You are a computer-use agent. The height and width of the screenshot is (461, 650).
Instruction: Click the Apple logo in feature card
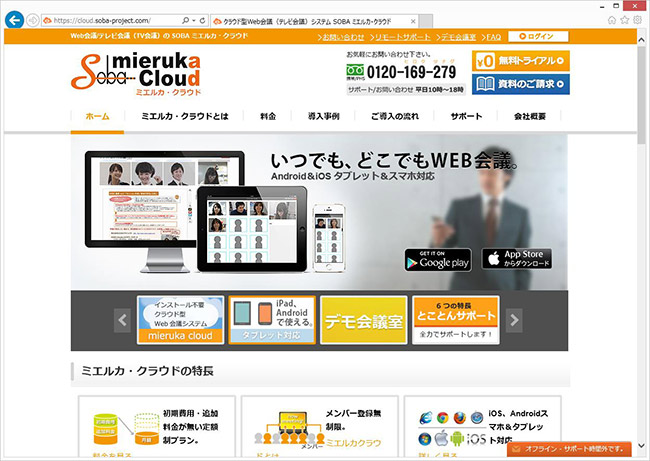(x=441, y=438)
